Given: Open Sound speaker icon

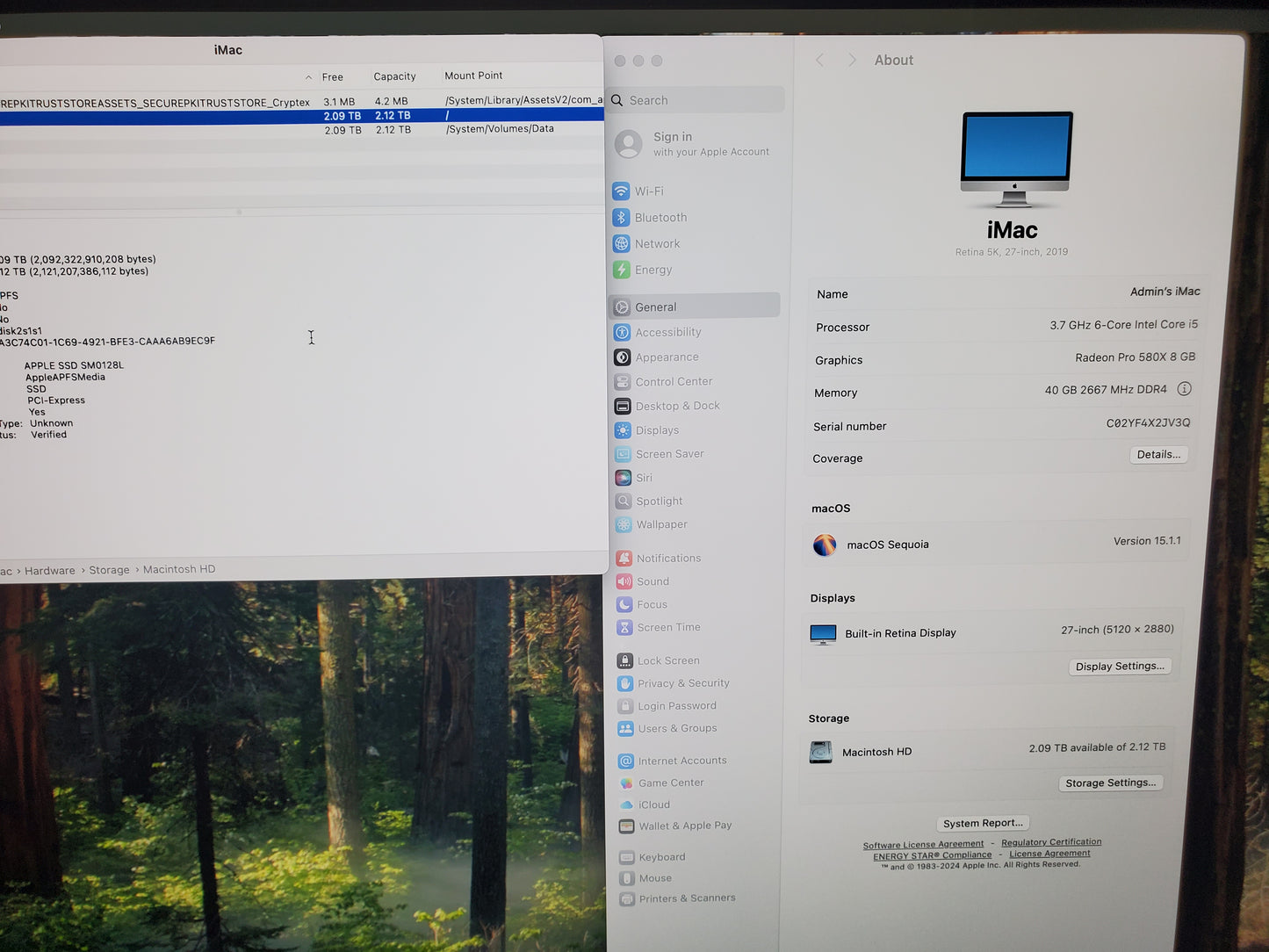Looking at the screenshot, I should [624, 581].
